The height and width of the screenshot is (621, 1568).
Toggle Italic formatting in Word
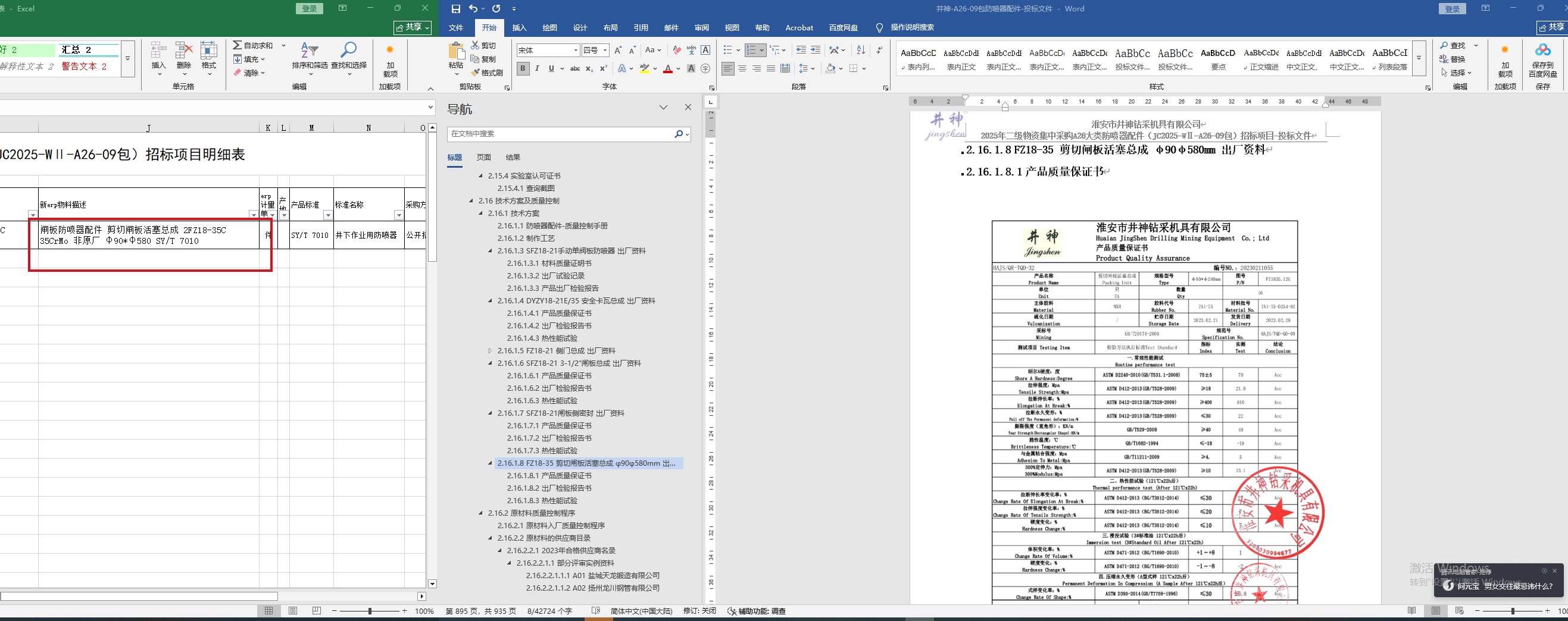[537, 69]
